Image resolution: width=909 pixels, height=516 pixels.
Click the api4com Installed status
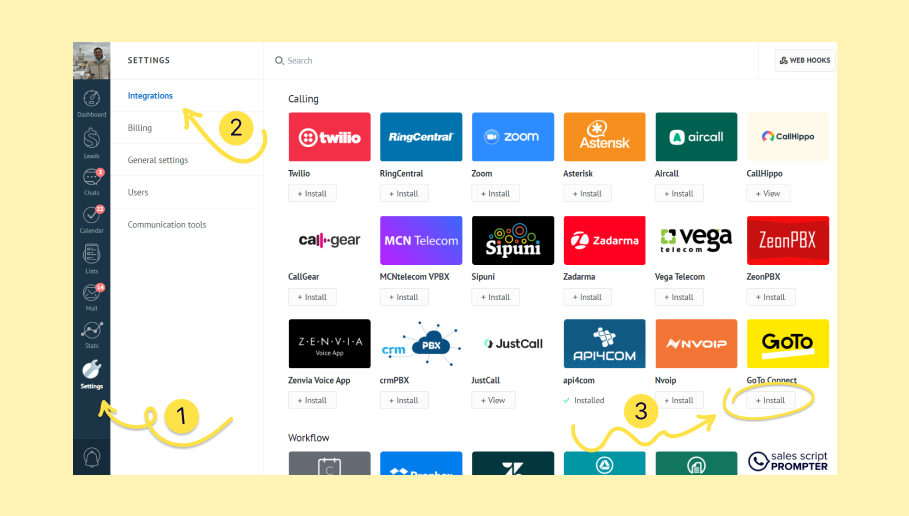[584, 400]
